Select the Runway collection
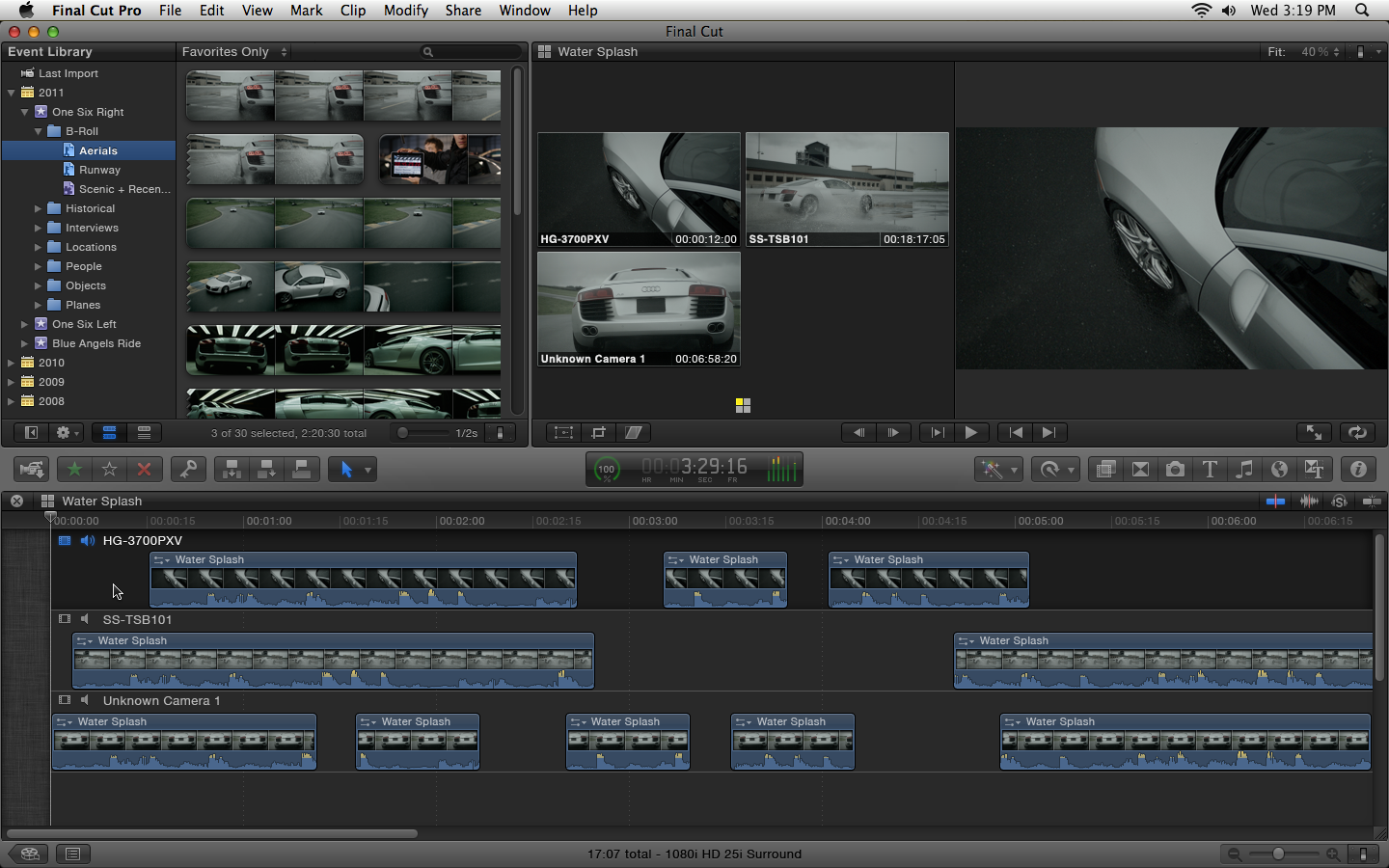This screenshot has width=1389, height=868. [x=89, y=170]
